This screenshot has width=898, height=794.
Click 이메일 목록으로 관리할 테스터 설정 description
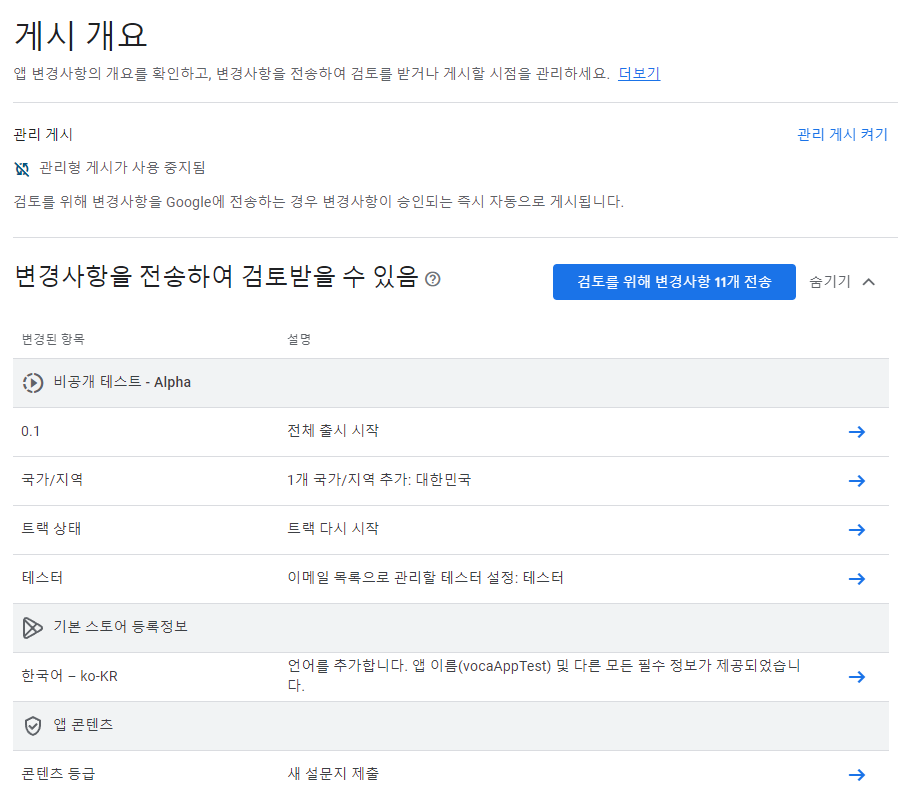(425, 577)
